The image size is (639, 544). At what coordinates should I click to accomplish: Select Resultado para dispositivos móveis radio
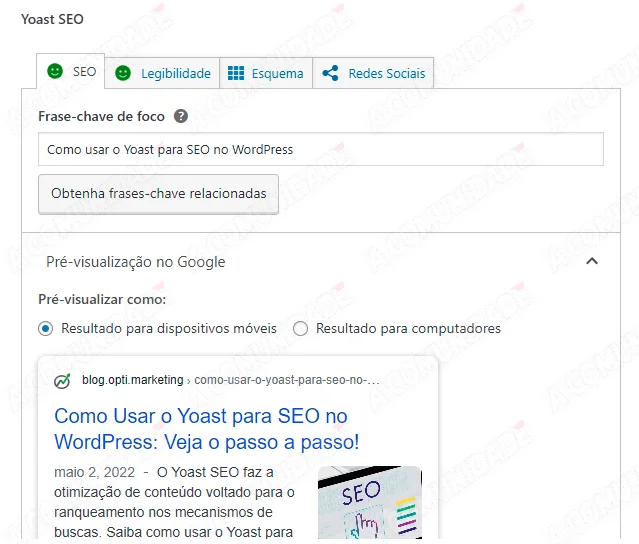point(46,328)
